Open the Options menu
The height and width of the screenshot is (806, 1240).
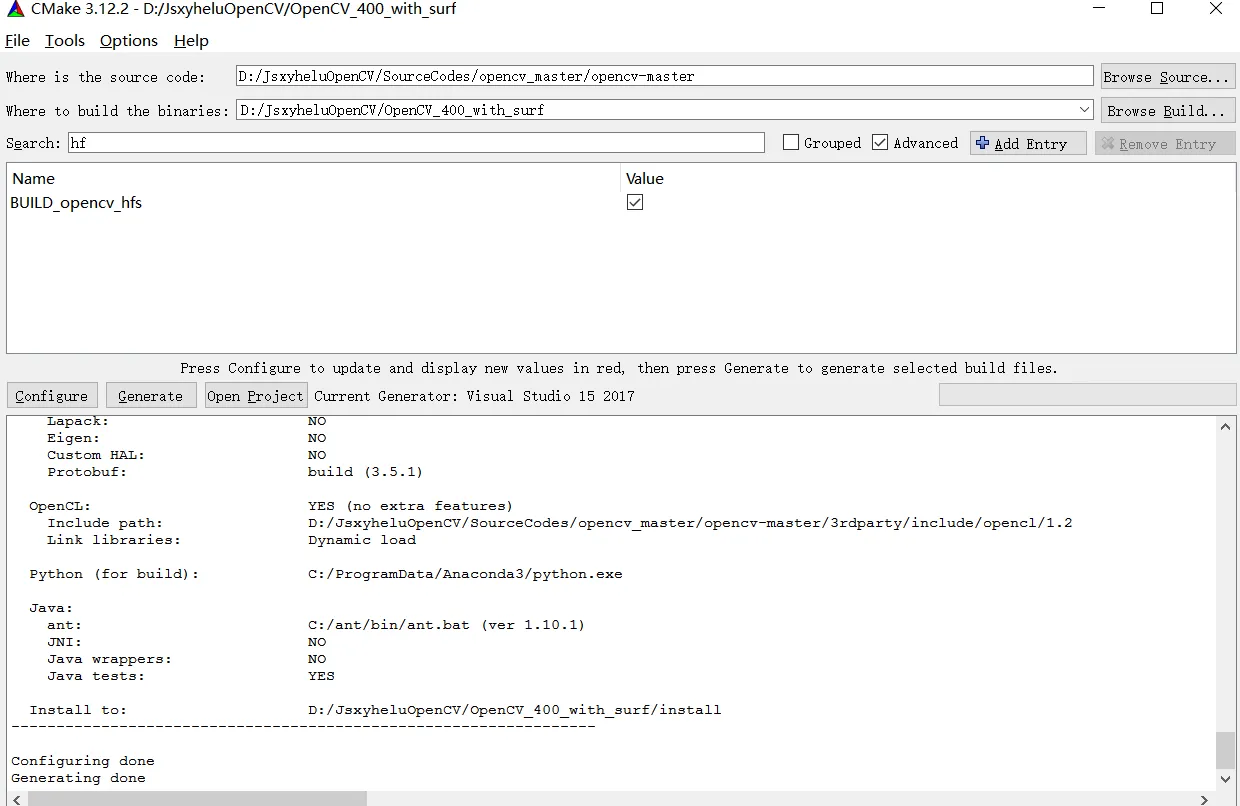tap(129, 41)
